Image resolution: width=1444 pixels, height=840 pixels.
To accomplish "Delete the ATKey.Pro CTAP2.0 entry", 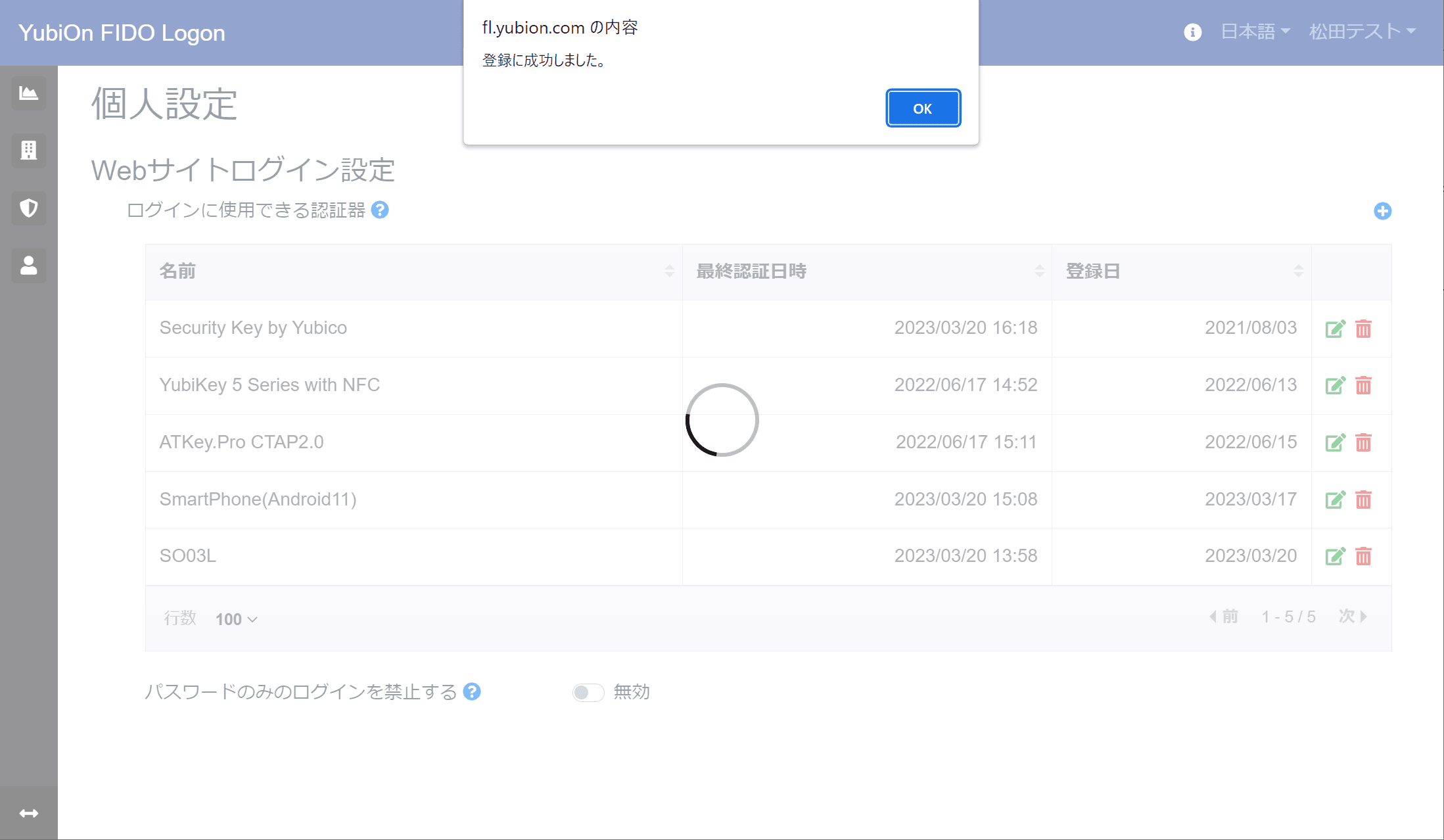I will pyautogui.click(x=1364, y=443).
